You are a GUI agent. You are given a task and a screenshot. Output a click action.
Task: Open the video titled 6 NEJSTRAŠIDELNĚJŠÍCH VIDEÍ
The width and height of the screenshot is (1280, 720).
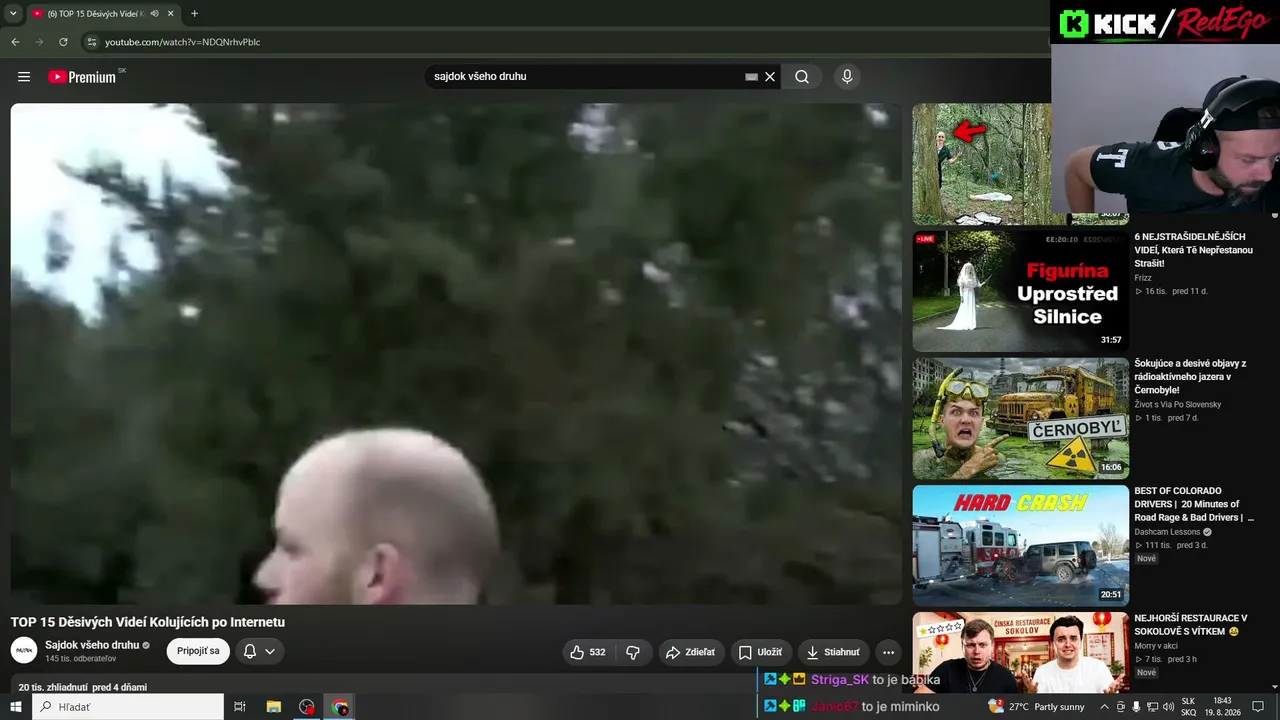[x=1193, y=250]
